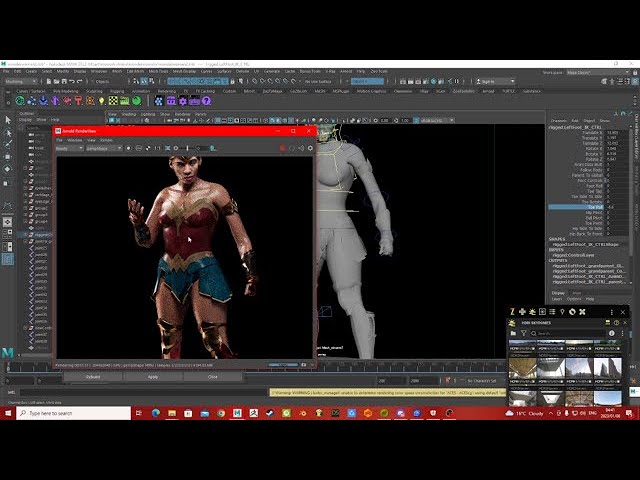Open Arnold RenderView settings gear icon
The height and width of the screenshot is (480, 640).
click(x=310, y=148)
